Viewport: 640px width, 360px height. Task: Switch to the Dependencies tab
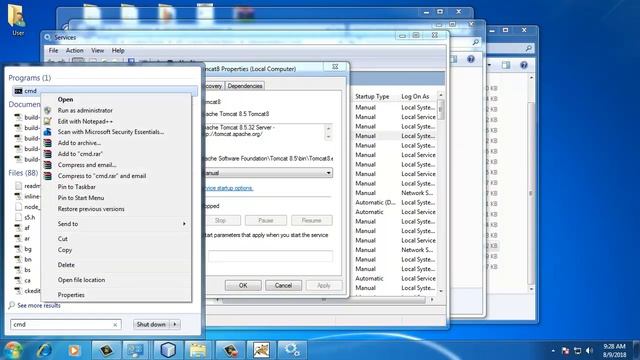tap(245, 86)
